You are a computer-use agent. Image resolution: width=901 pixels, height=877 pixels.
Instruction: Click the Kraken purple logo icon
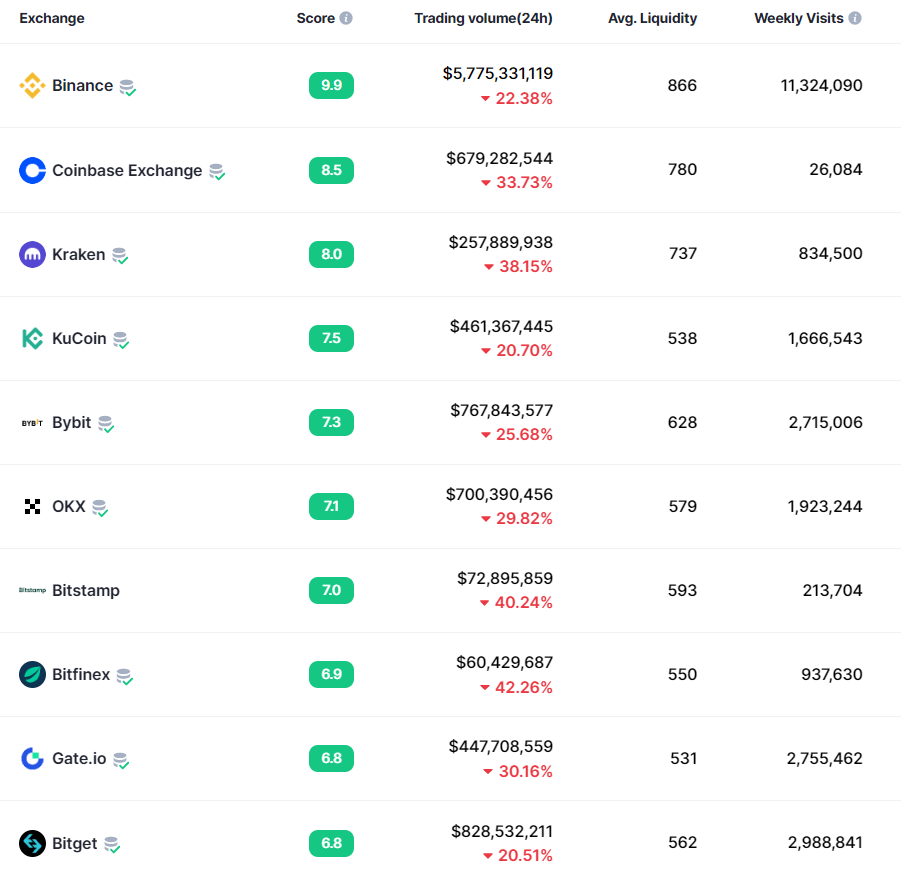[32, 254]
